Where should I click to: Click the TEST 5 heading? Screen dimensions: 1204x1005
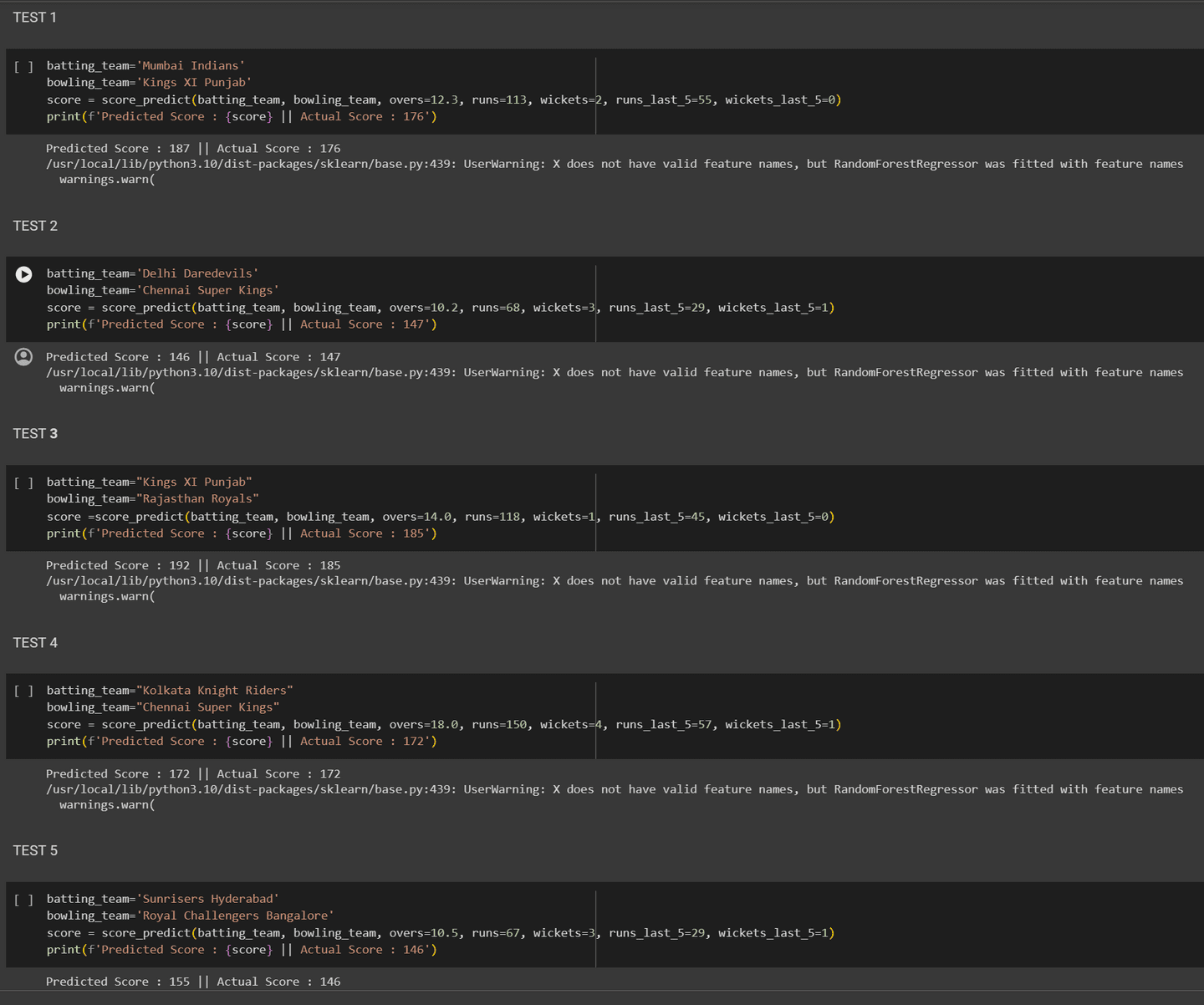click(x=35, y=851)
